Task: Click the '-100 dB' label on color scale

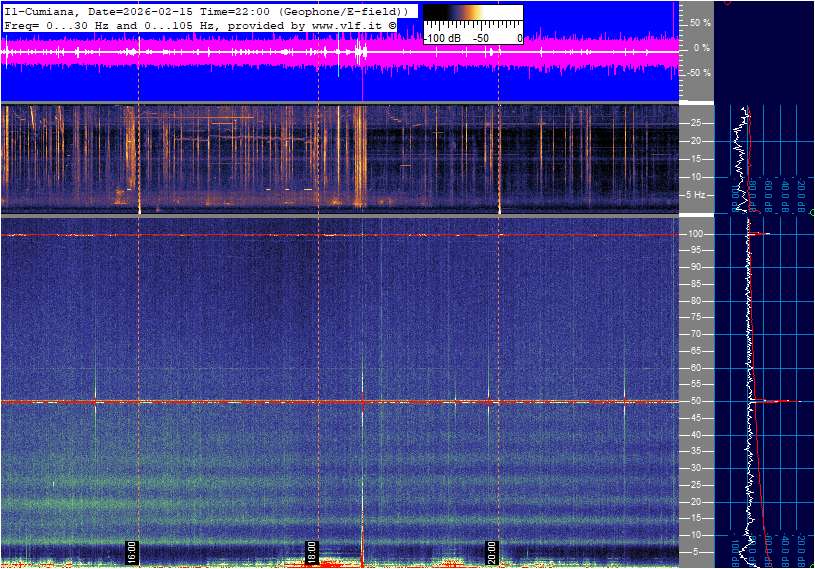Action: [x=443, y=38]
